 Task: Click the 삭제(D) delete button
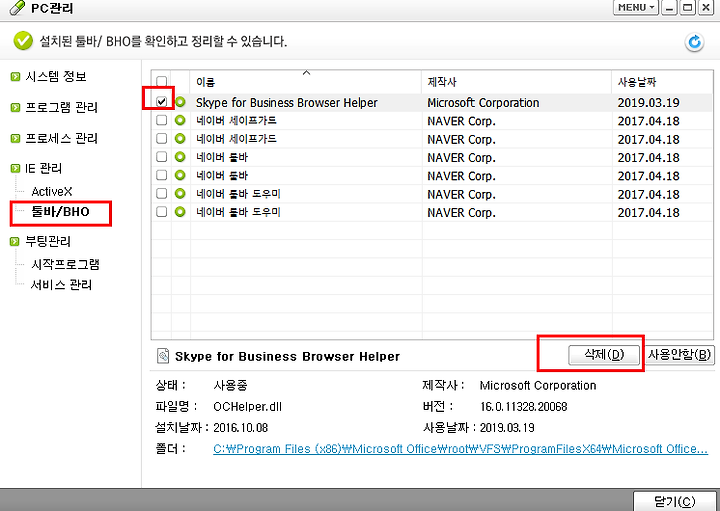[604, 354]
